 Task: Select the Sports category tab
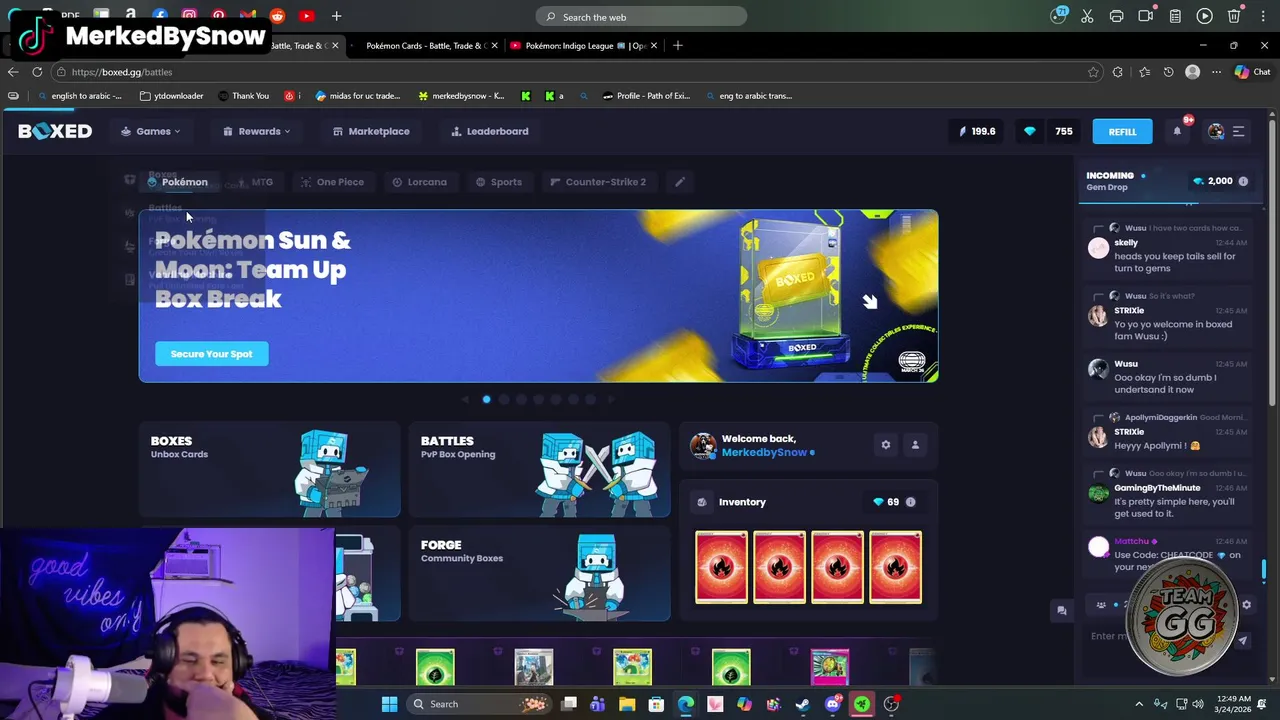pos(498,182)
